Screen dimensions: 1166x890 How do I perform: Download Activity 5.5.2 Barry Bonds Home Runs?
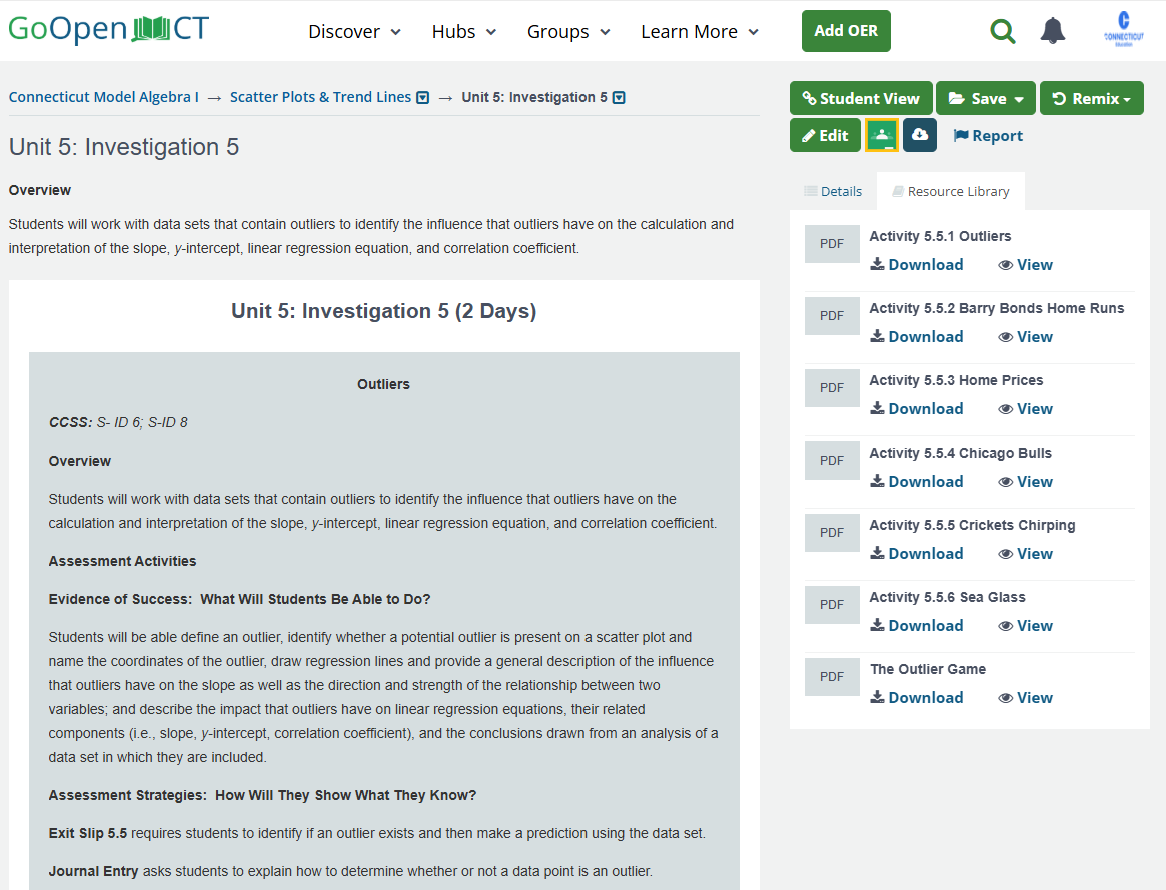tap(916, 337)
